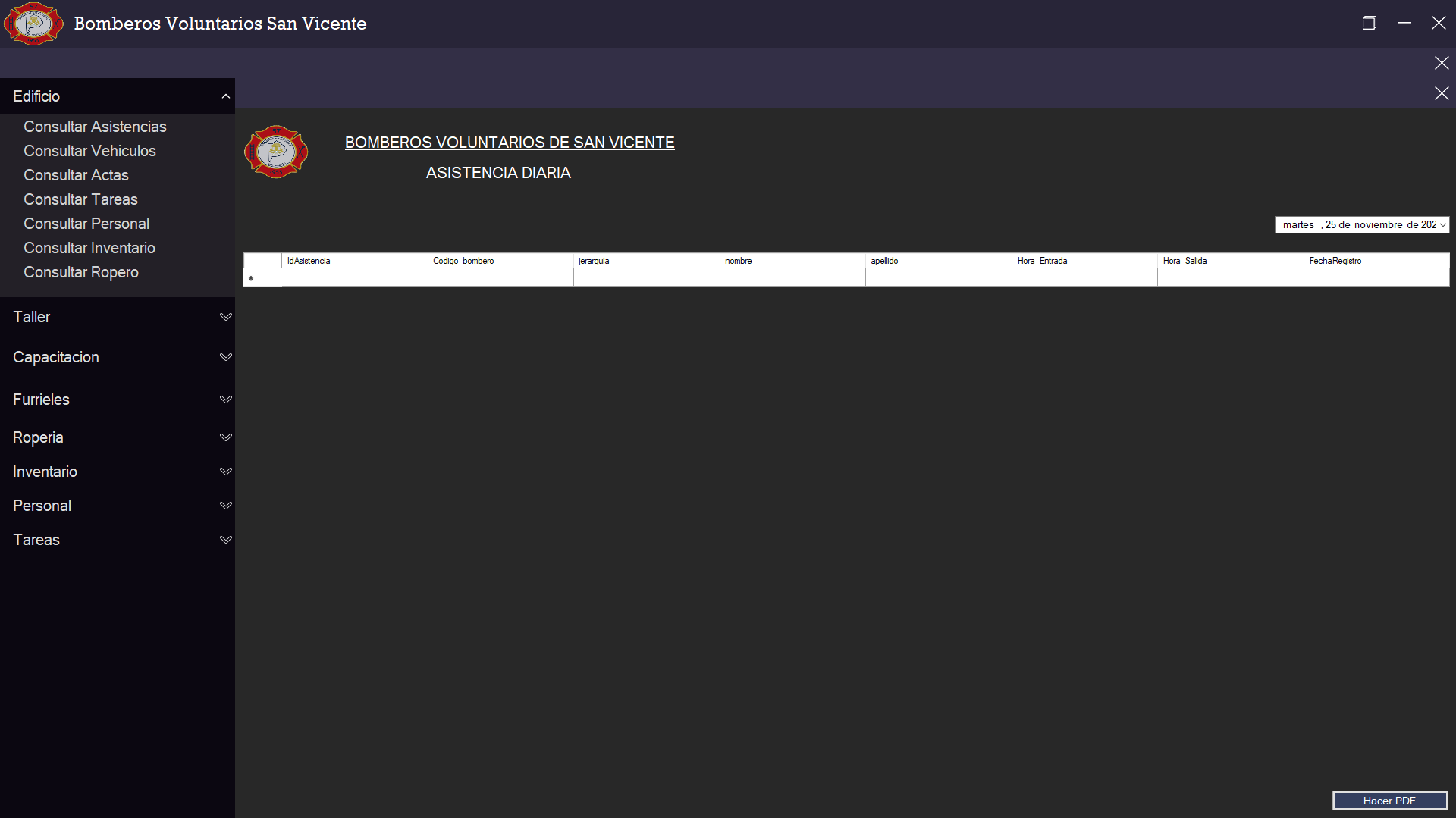Minimize the Bomberos Voluntarios window
The width and height of the screenshot is (1456, 818).
click(1404, 23)
